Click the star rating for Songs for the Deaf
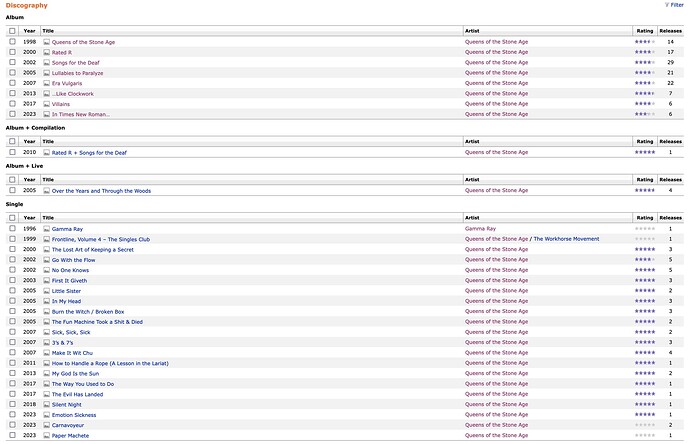The height and width of the screenshot is (444, 690). pos(645,62)
